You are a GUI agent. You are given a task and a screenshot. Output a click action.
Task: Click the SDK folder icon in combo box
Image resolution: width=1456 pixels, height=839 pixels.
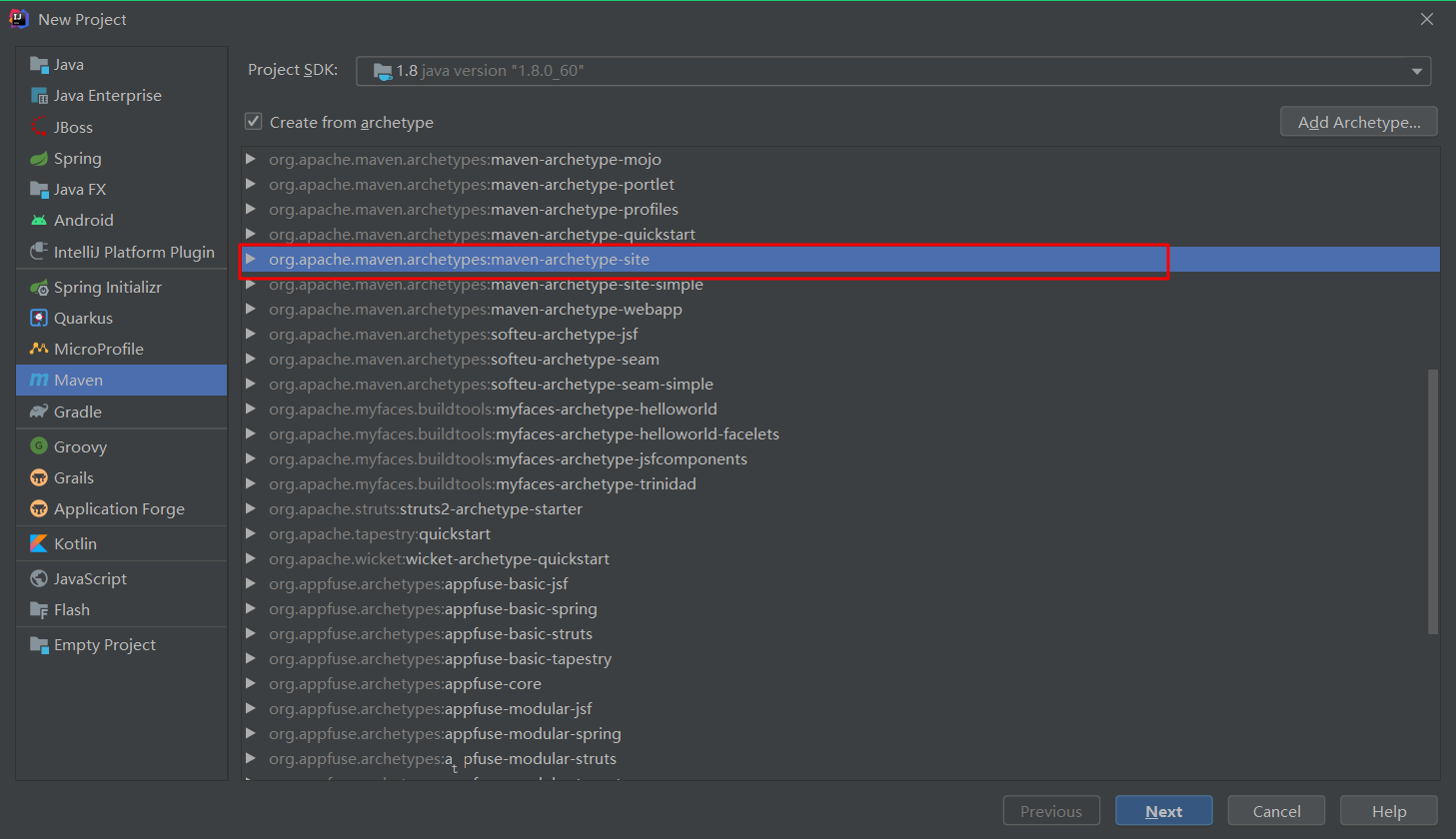(382, 71)
